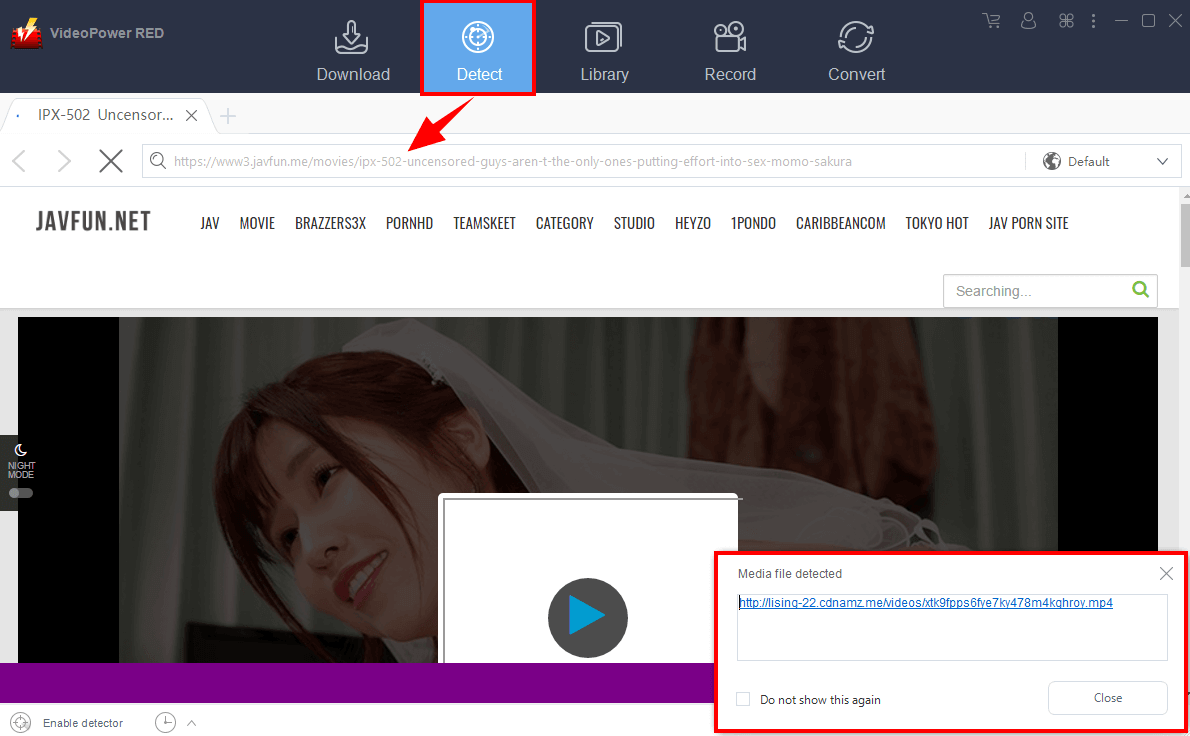Screen dimensions: 1190x736
Task: Click the Night Mode moon icon
Action: 20,450
